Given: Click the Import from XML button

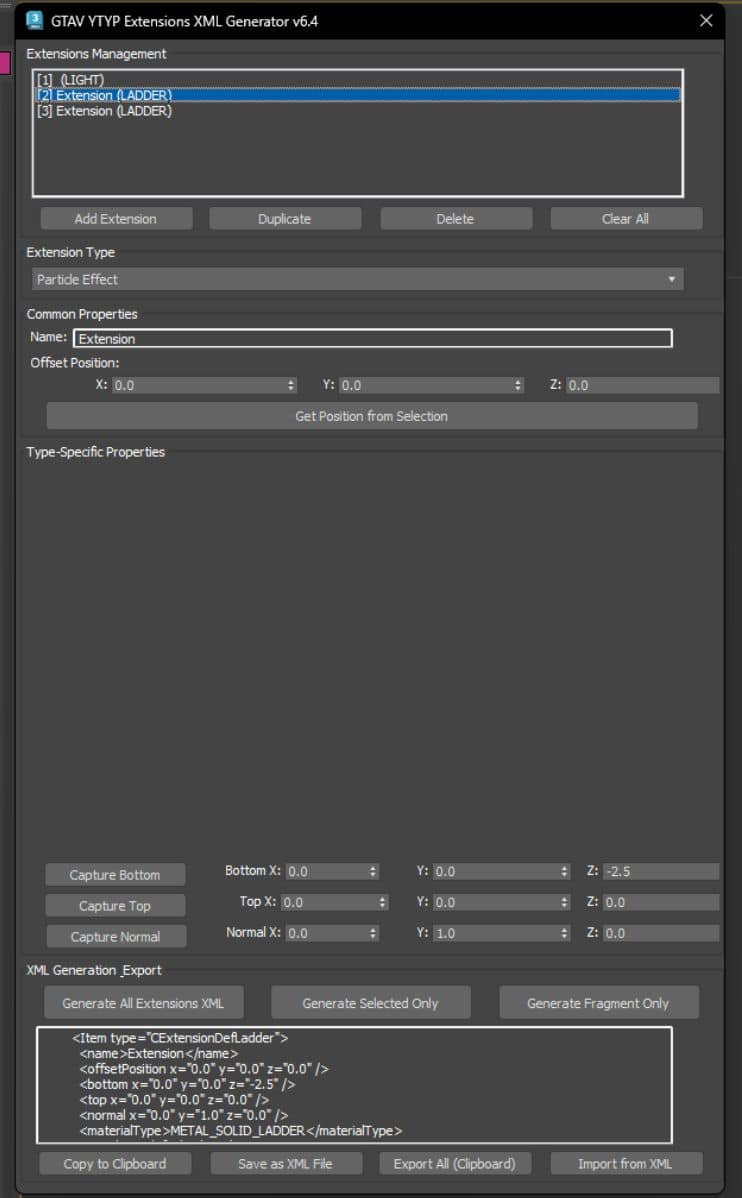Looking at the screenshot, I should coord(625,1164).
